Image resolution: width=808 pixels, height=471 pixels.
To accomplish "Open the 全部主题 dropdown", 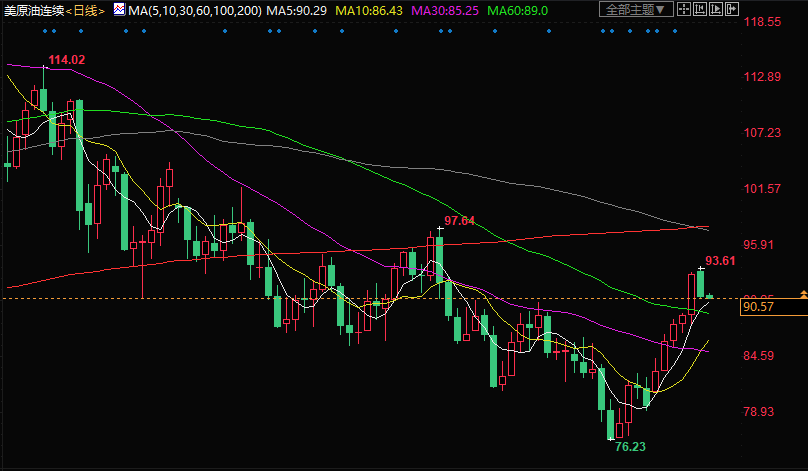I will coord(636,9).
